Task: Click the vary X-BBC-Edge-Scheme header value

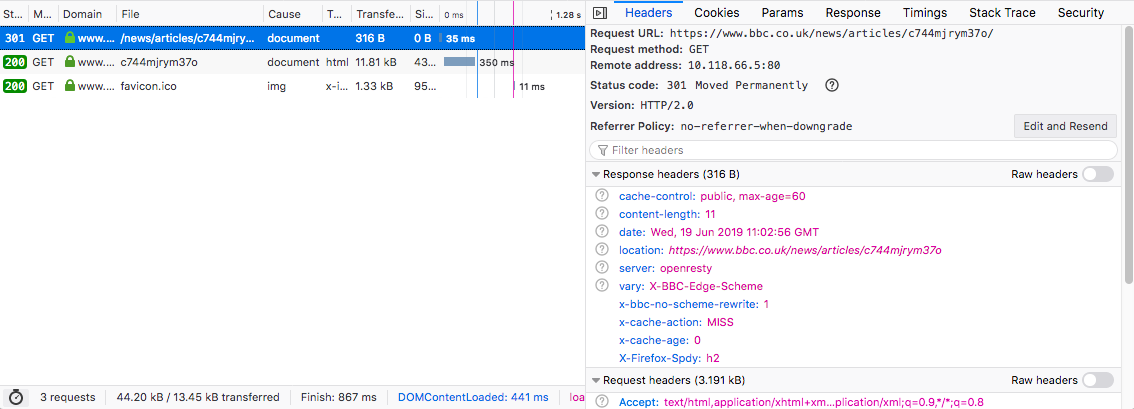Action: coord(706,286)
